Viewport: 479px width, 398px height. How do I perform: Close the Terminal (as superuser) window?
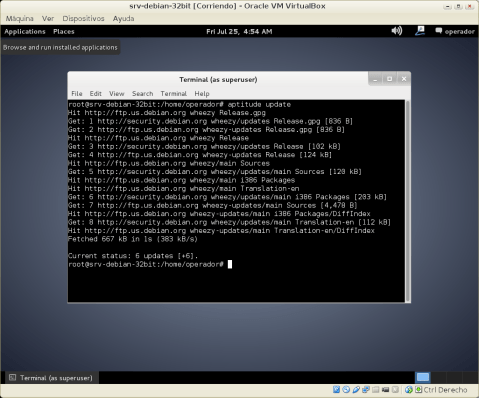click(404, 79)
